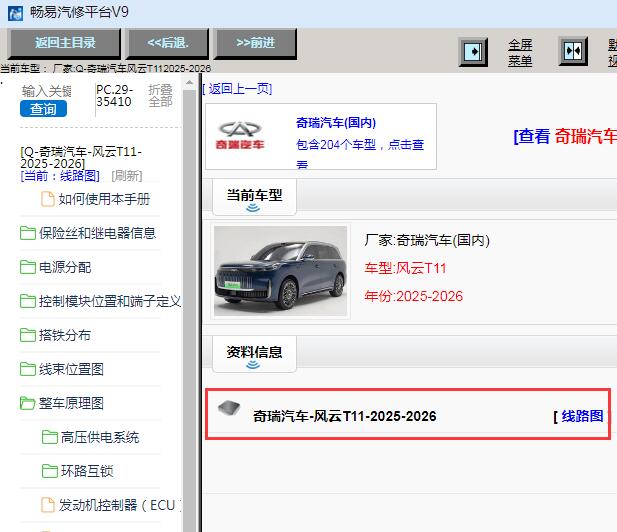Expand the 保险丝和继电器信息 folder
The width and height of the screenshot is (617, 532).
pos(97,233)
